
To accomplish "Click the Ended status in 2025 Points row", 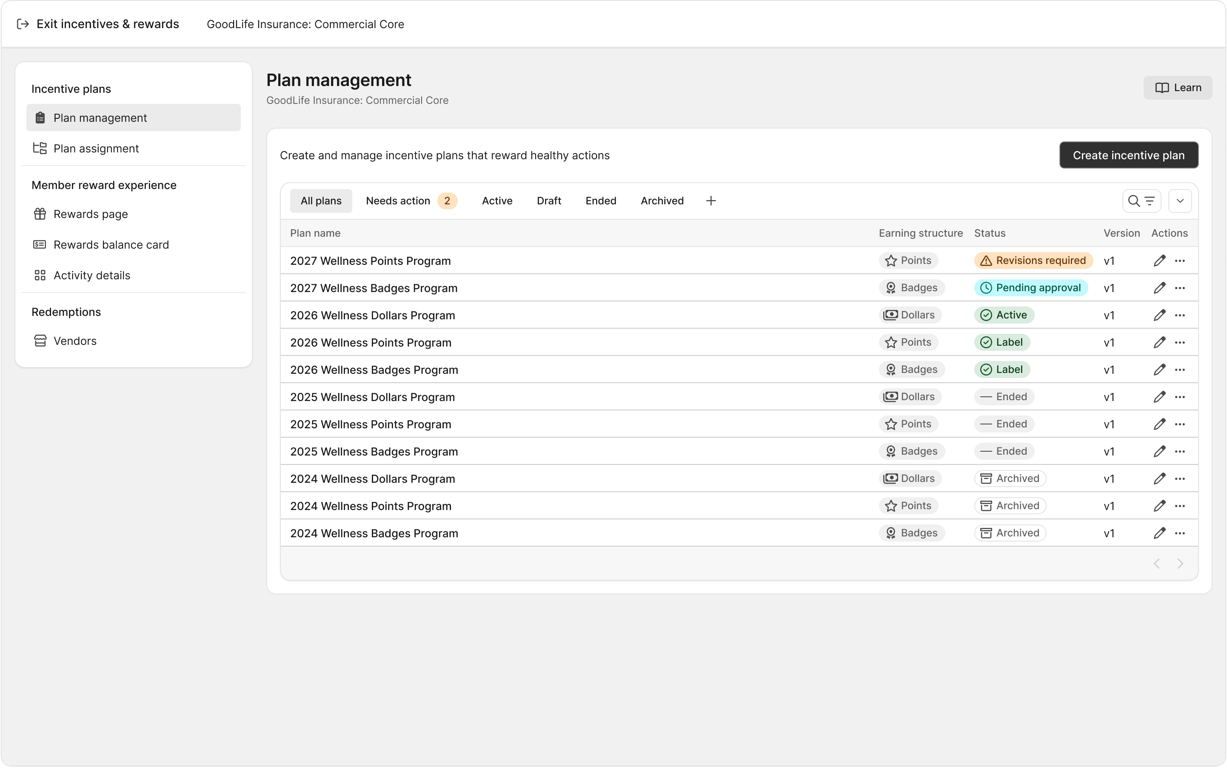I will [1004, 424].
